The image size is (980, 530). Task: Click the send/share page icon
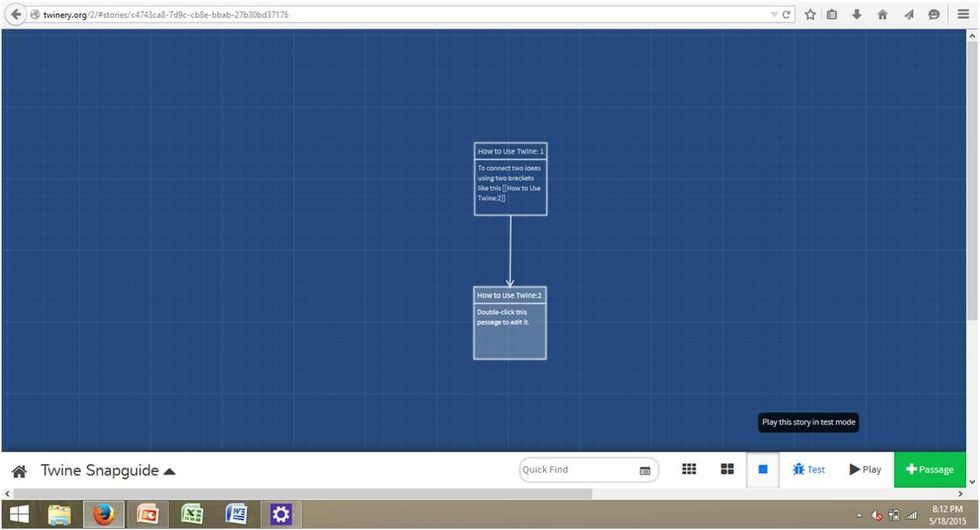click(909, 14)
